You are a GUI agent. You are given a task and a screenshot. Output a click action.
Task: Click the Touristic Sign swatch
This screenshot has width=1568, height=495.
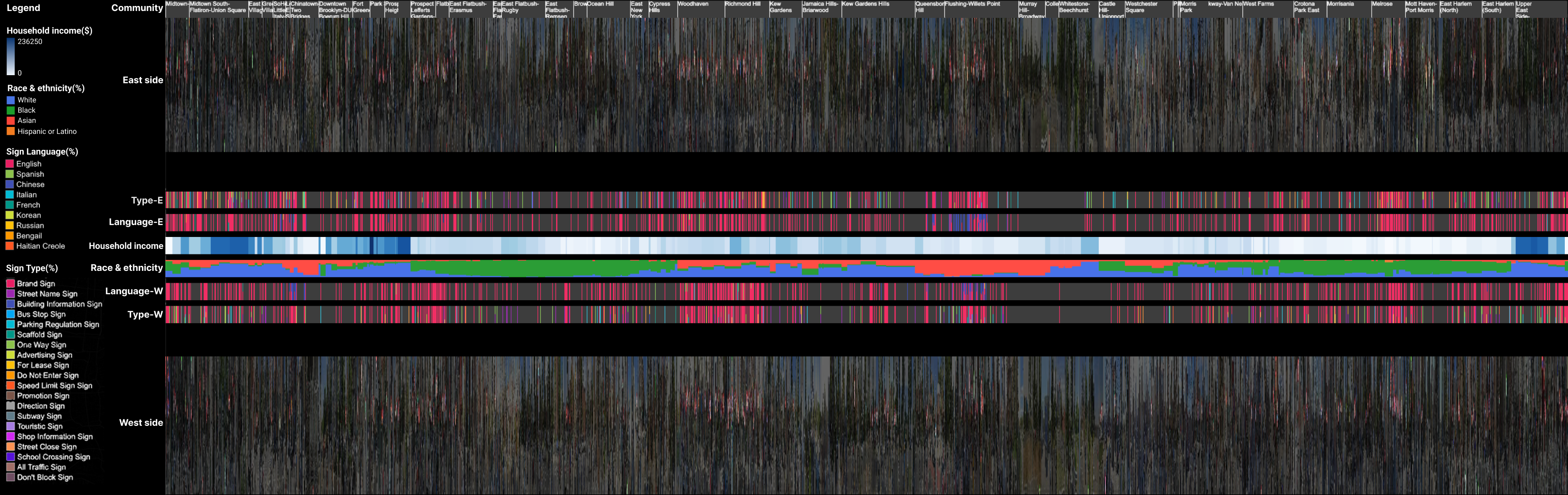point(11,426)
